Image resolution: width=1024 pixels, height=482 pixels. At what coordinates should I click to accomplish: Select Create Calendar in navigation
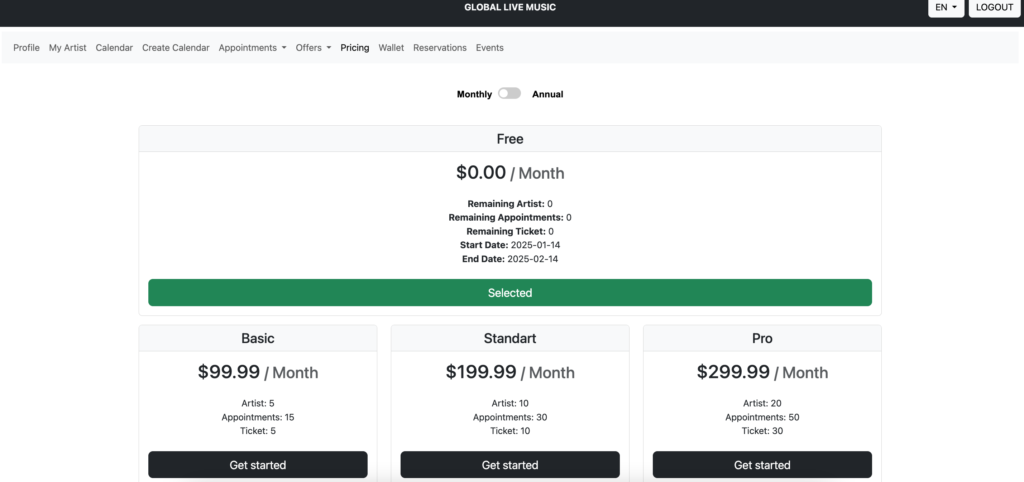pyautogui.click(x=176, y=48)
